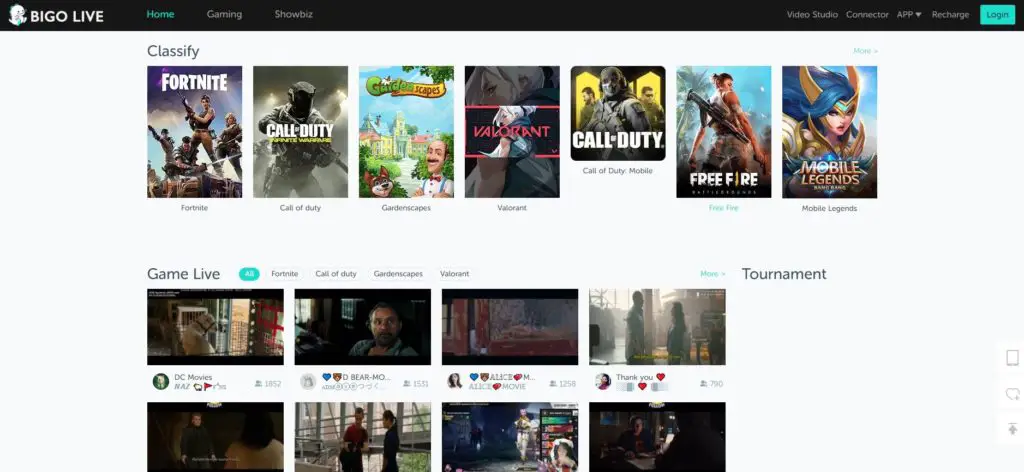Switch to the Gaming tab
The width and height of the screenshot is (1024, 472).
(x=224, y=14)
